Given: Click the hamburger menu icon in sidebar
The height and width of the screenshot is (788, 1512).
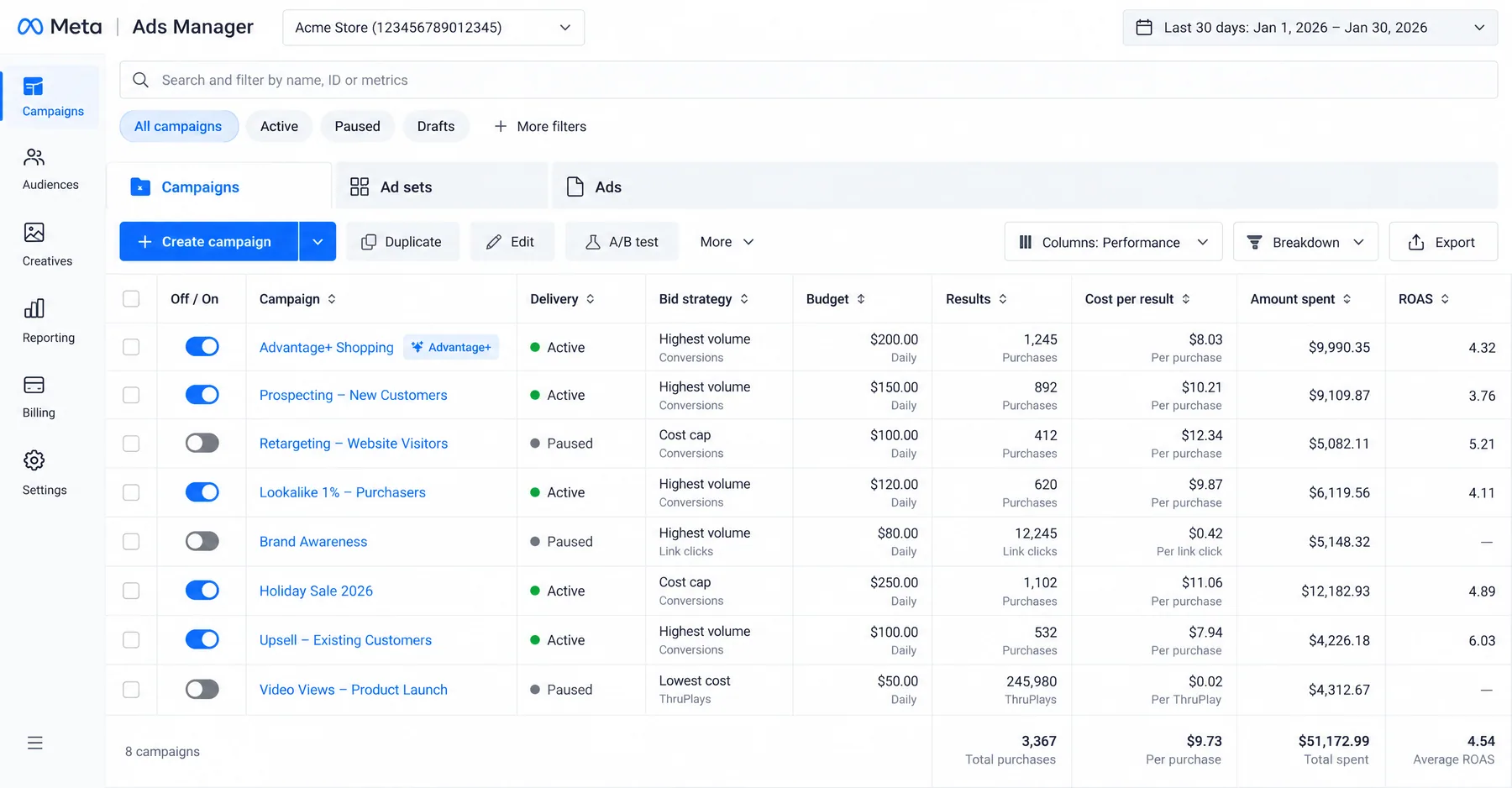Looking at the screenshot, I should coord(34,743).
